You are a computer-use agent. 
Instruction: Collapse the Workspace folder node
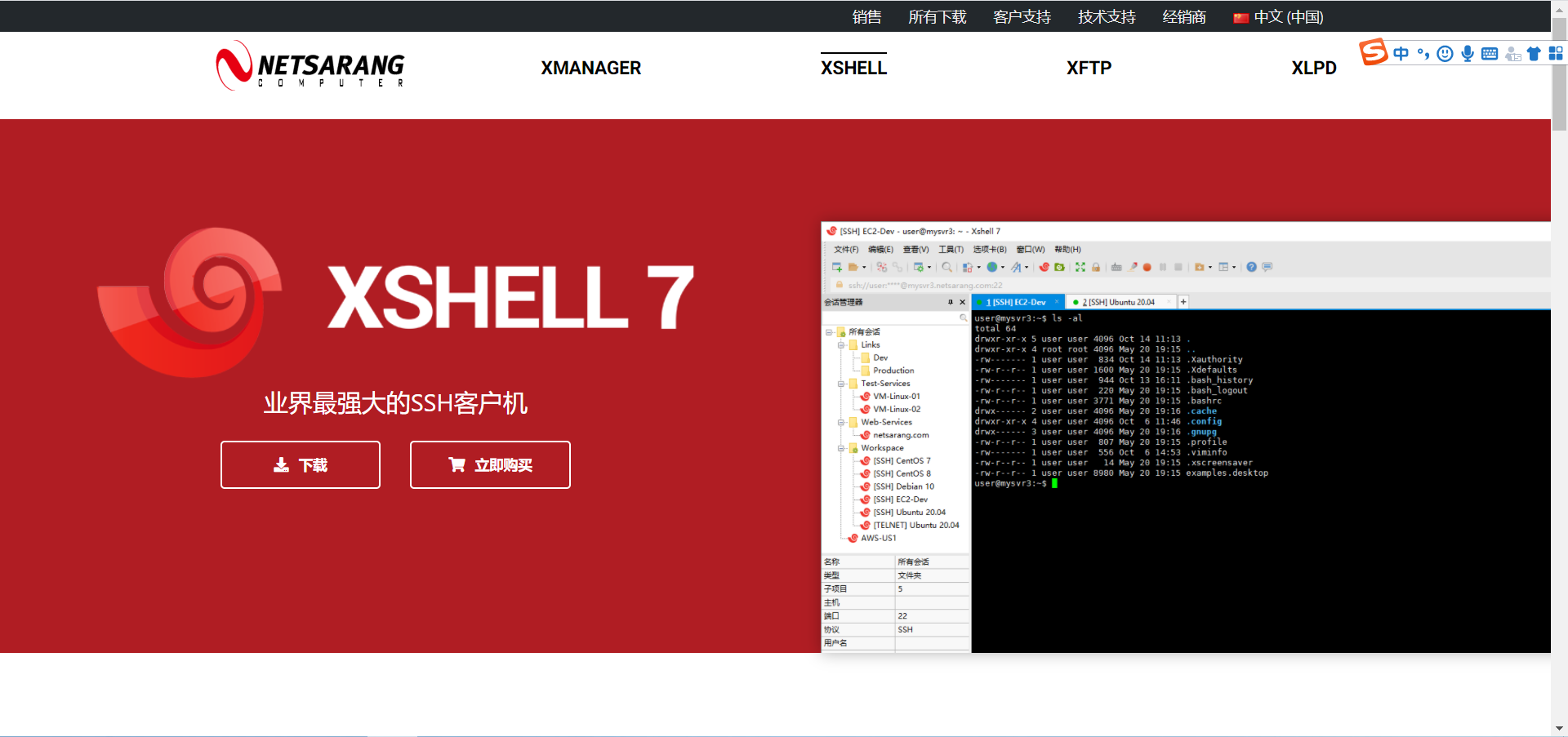click(x=841, y=448)
